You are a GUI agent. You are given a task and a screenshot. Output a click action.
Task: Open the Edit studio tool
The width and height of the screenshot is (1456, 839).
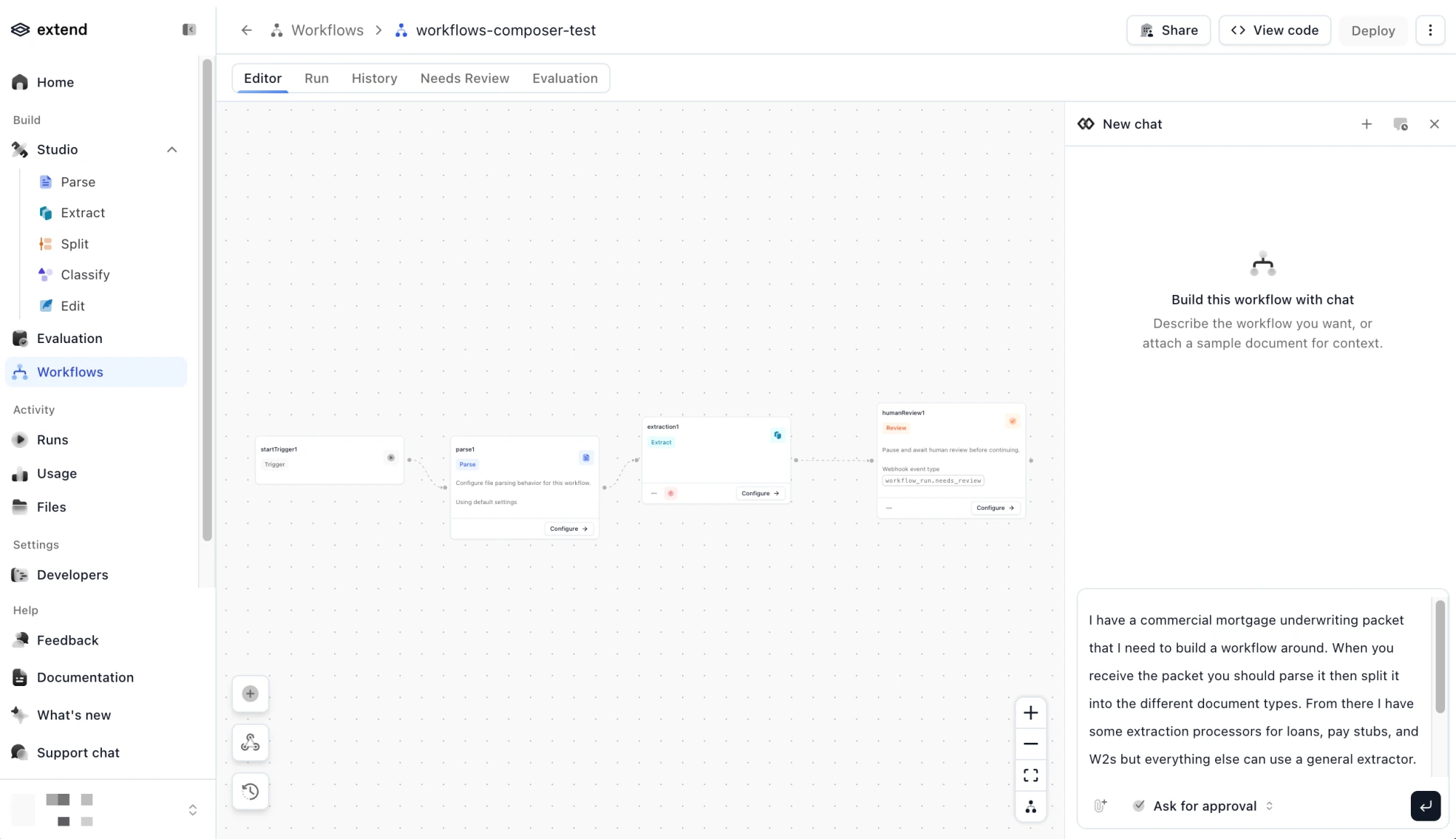[x=72, y=306]
